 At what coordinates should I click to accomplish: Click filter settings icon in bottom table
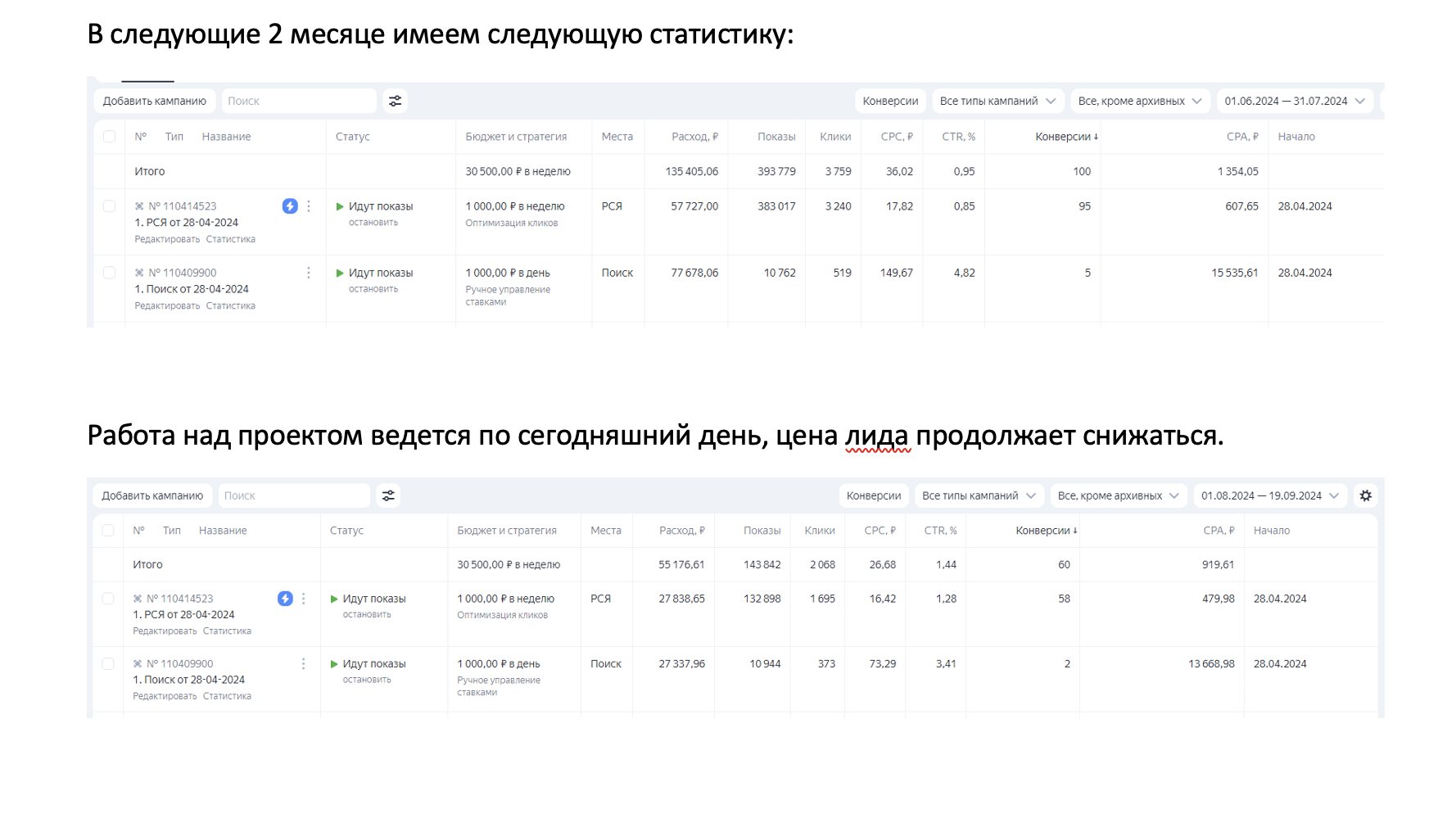coord(388,495)
